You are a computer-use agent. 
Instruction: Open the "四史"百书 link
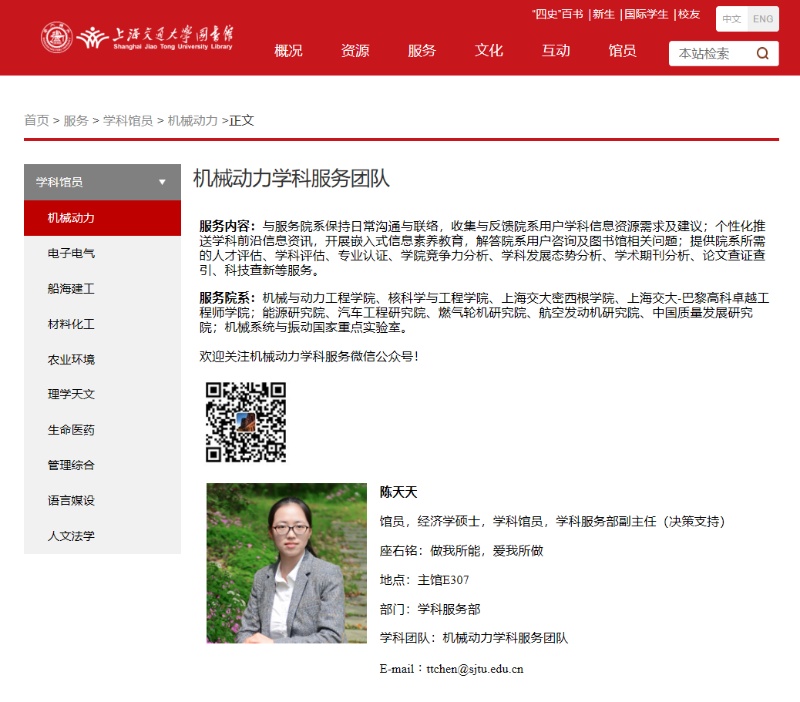(558, 14)
